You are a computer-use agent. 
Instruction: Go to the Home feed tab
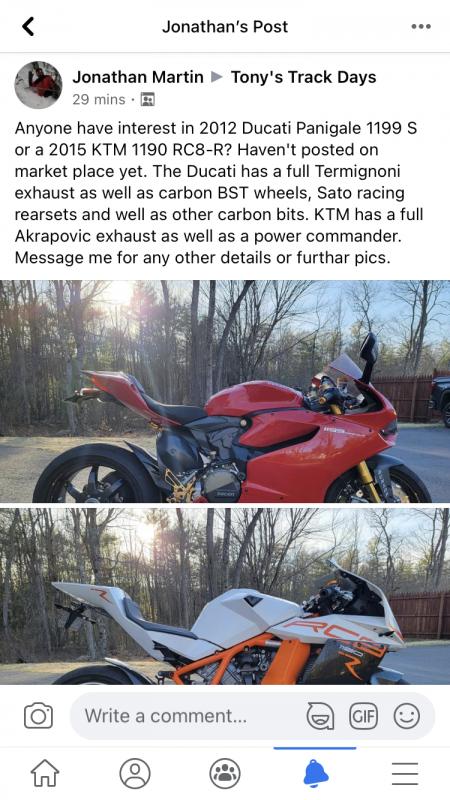(x=45, y=773)
